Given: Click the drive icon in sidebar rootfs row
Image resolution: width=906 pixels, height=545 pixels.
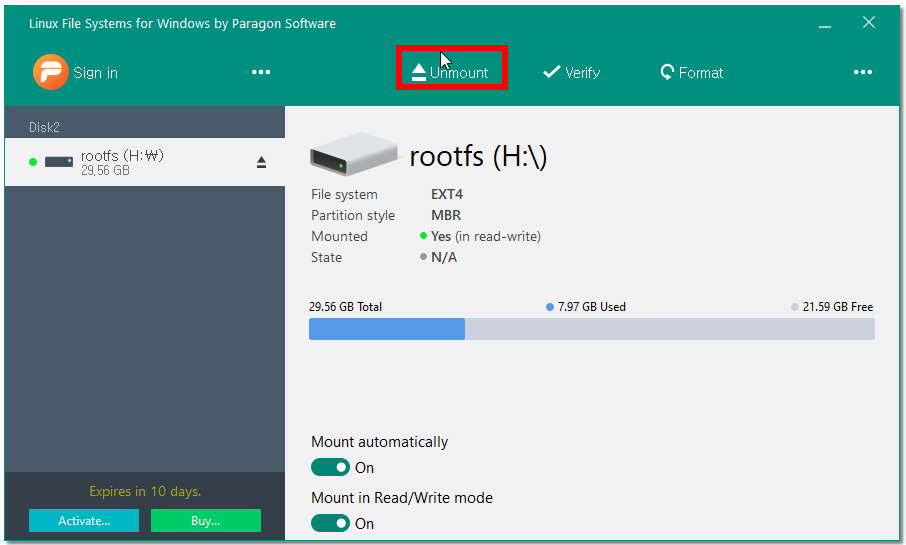Looking at the screenshot, I should point(59,162).
